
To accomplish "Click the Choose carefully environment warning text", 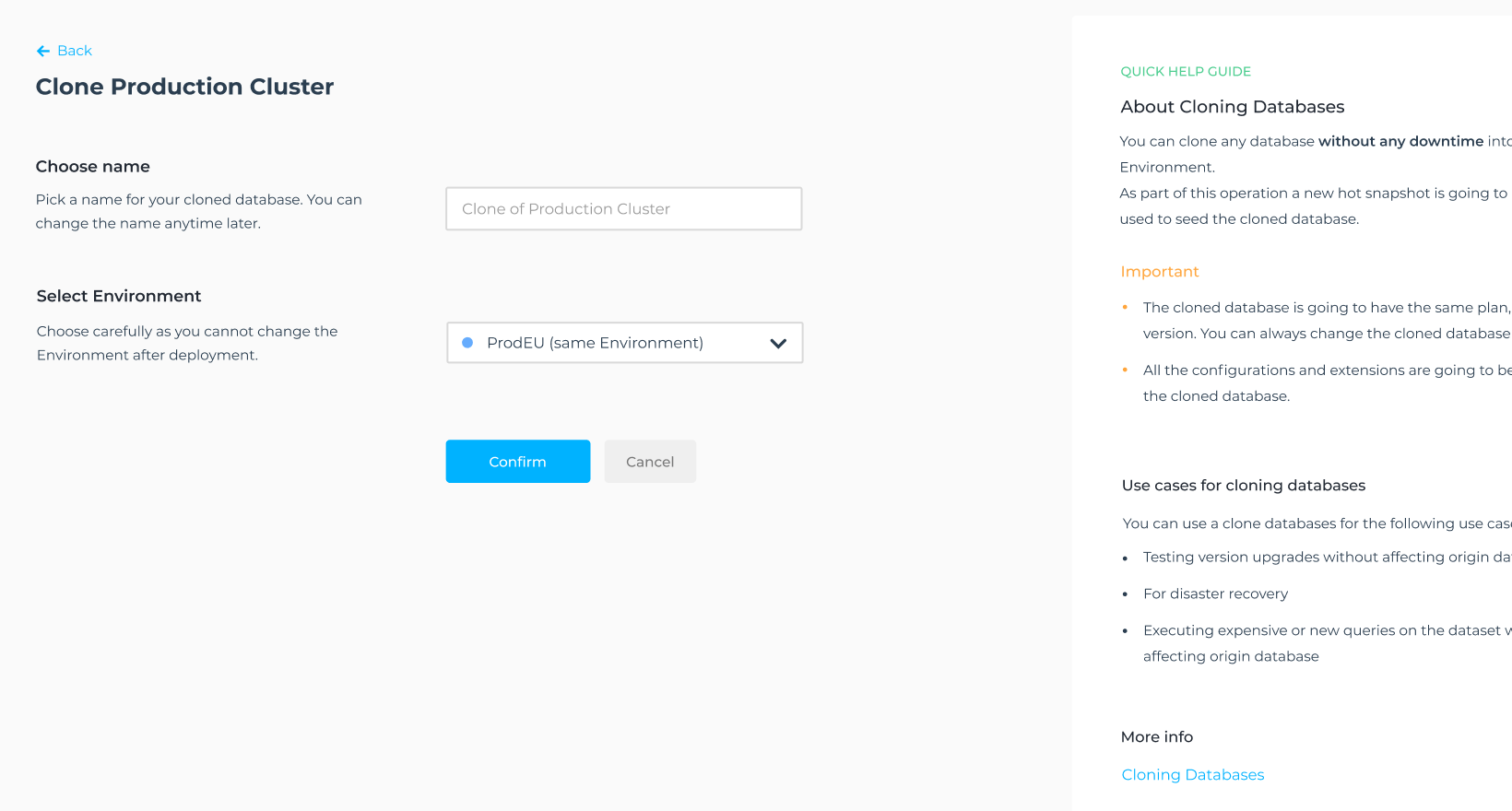I will tap(187, 343).
